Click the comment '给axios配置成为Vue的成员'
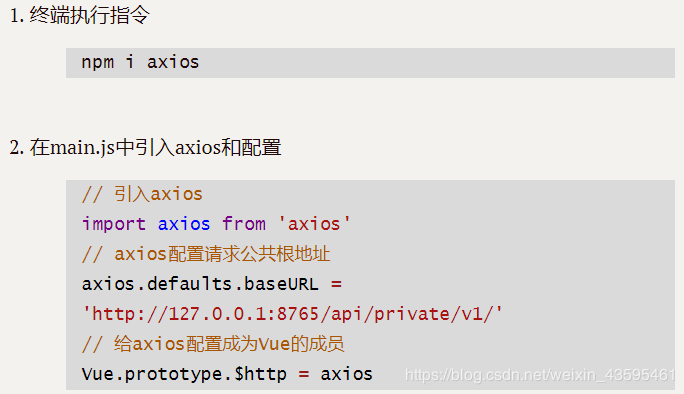Image resolution: width=684 pixels, height=394 pixels. [x=213, y=344]
